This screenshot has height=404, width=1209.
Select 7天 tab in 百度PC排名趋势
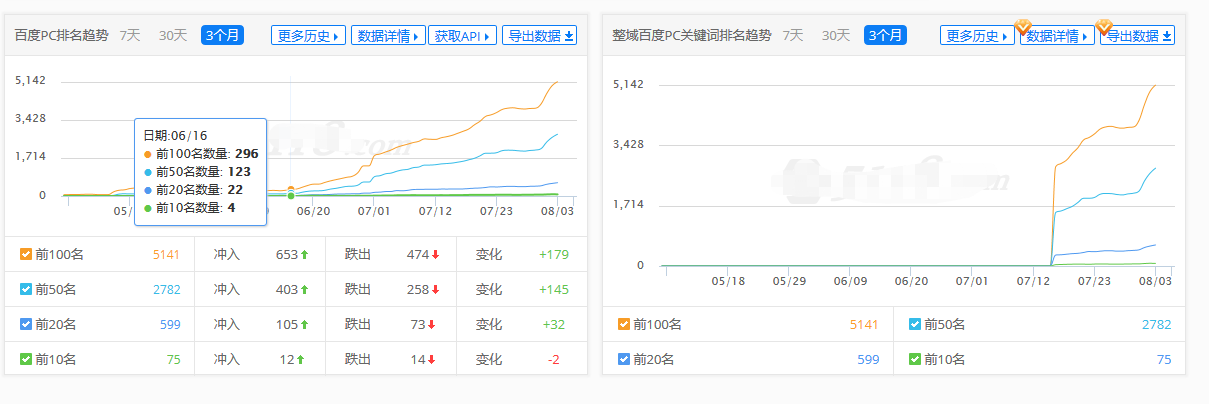coord(130,35)
